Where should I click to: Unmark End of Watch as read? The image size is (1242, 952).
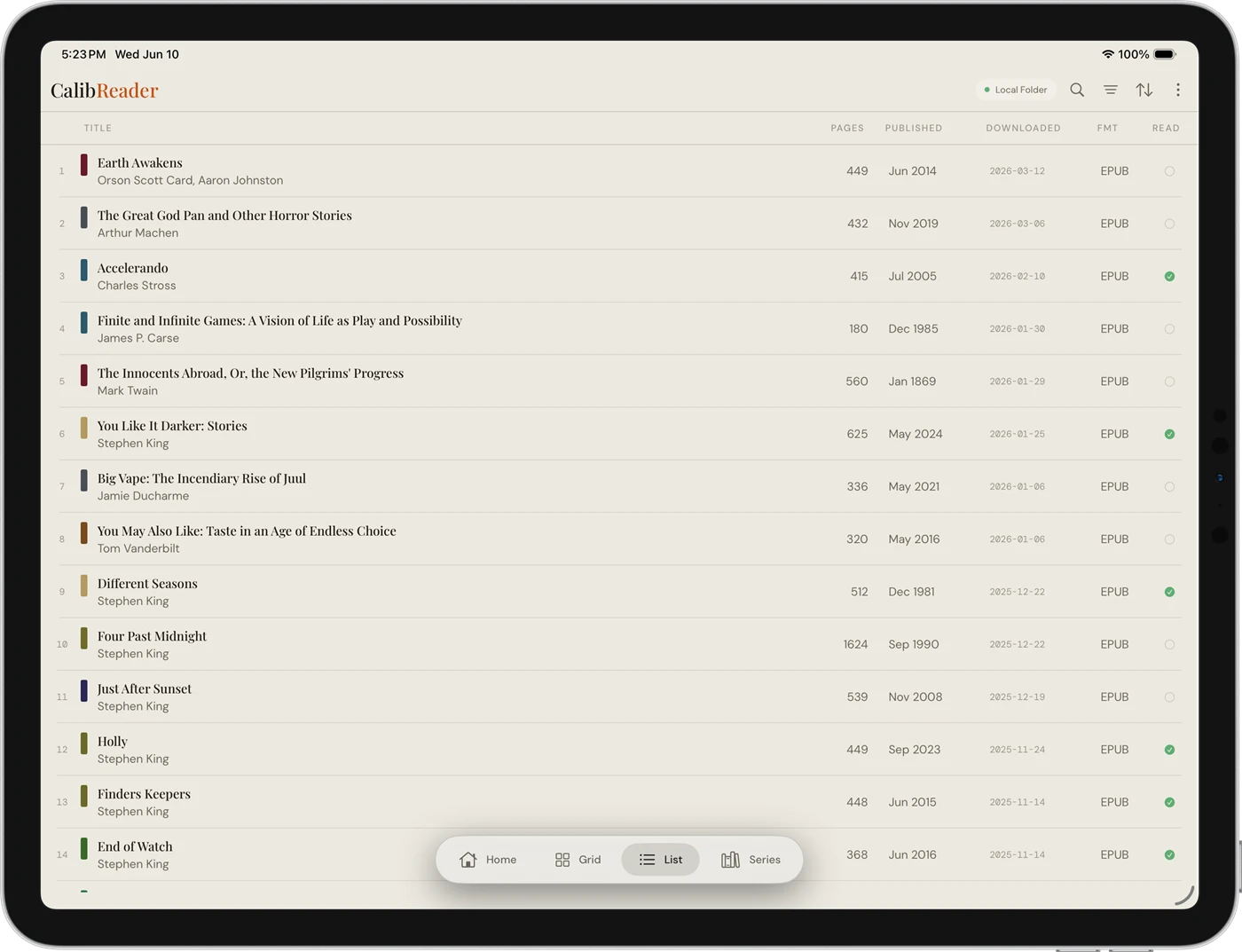click(x=1169, y=854)
